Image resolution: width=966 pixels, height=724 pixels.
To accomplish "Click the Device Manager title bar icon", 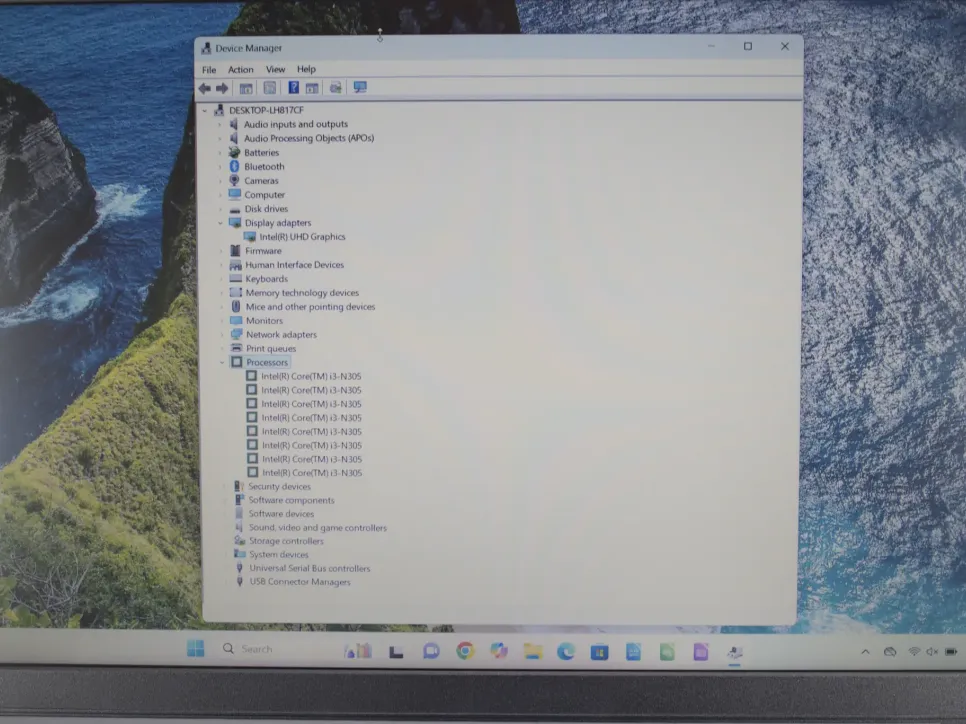I will (x=206, y=48).
